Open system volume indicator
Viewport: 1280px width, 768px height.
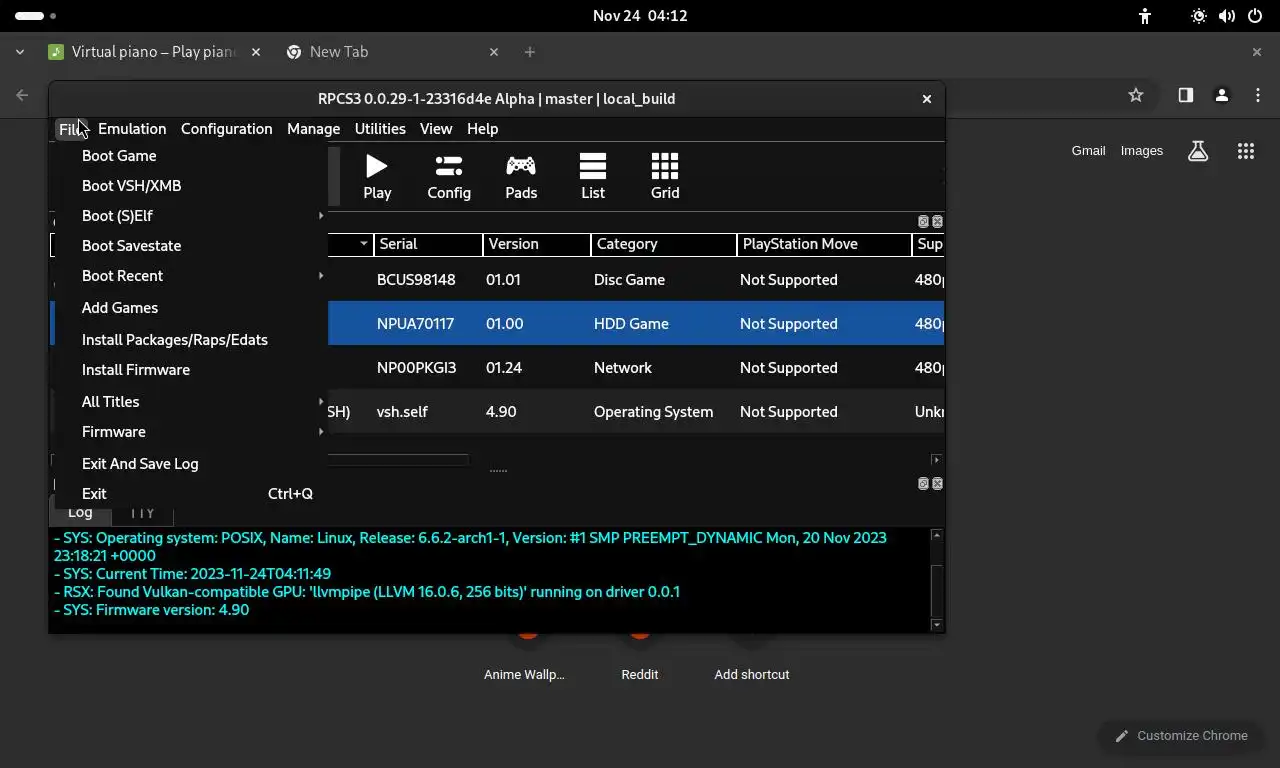pyautogui.click(x=1227, y=16)
